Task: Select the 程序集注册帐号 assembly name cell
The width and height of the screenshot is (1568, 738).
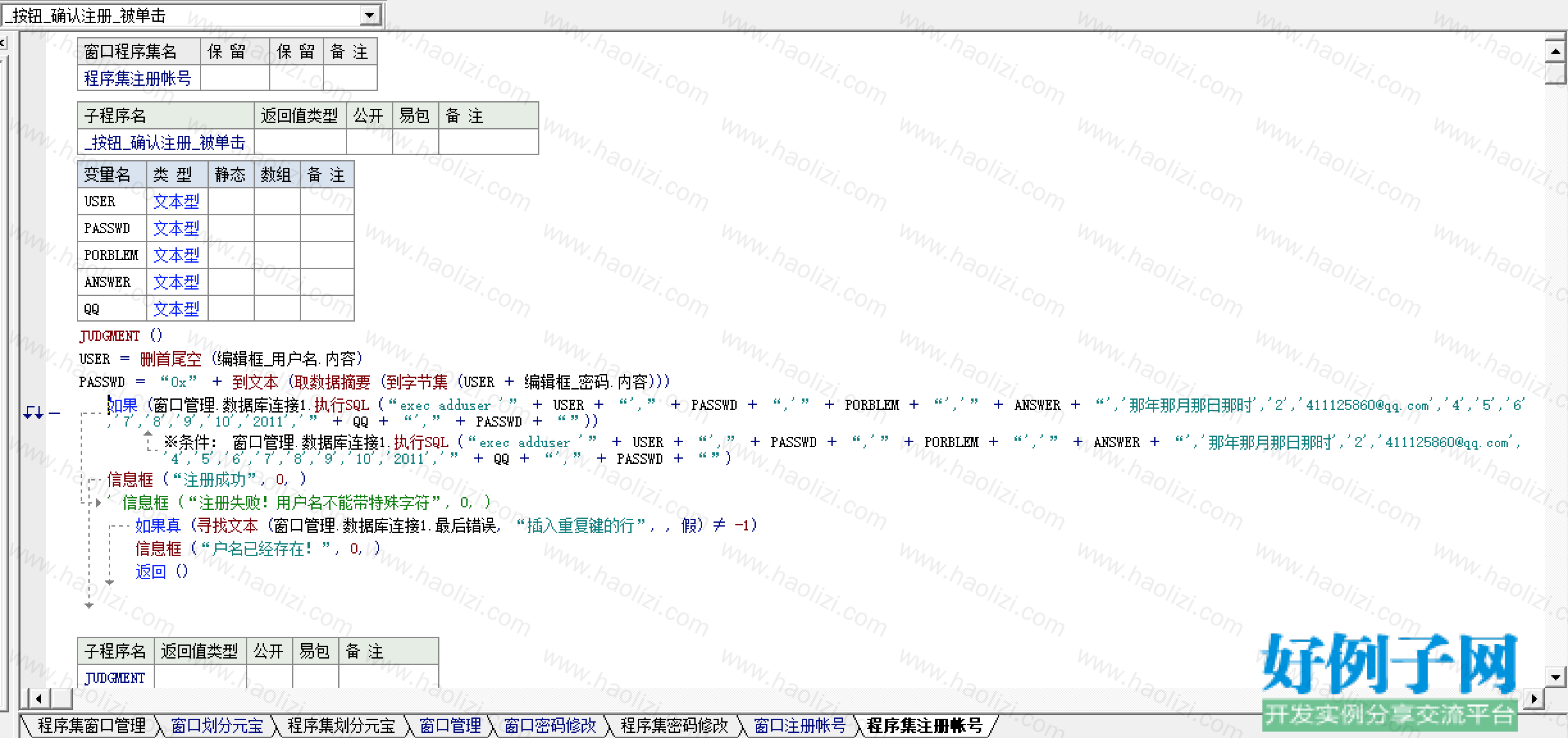Action: [x=138, y=78]
